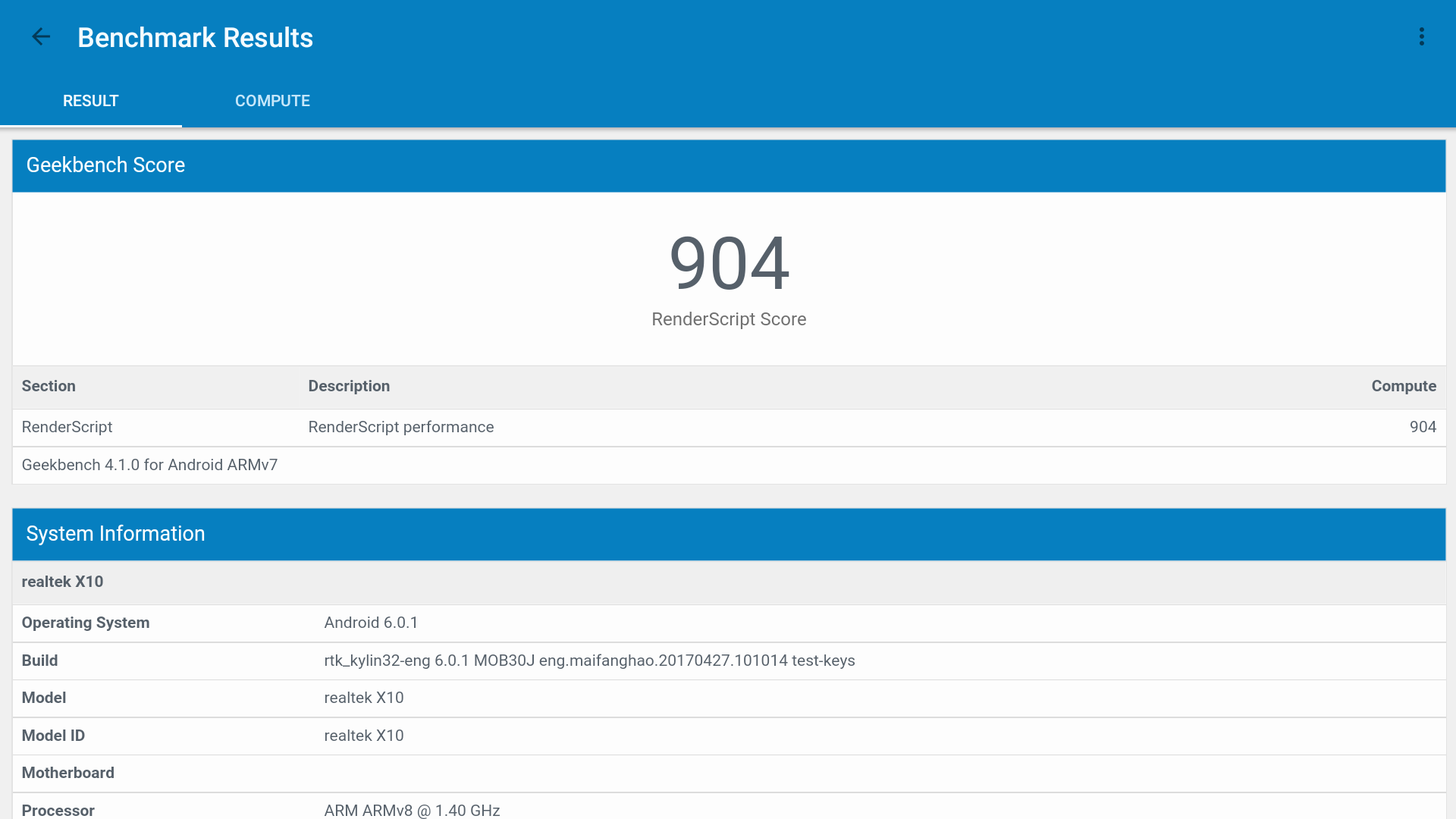
Task: Click the Operating System row
Action: (86, 623)
